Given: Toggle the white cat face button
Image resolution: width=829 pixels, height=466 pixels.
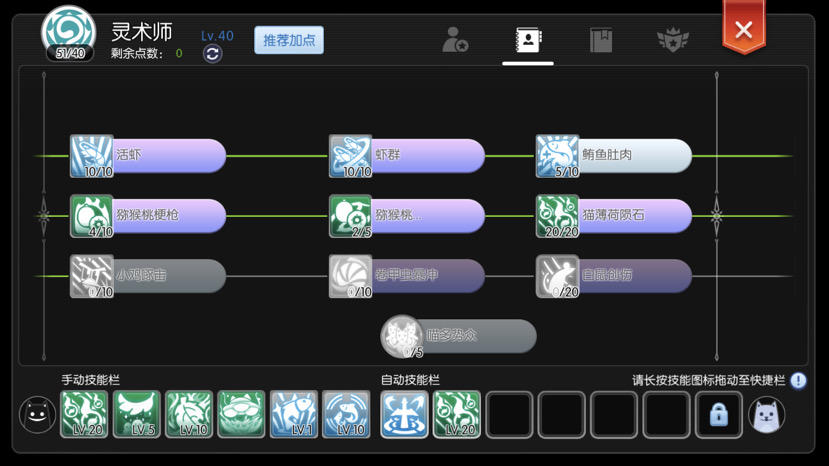Looking at the screenshot, I should (767, 415).
